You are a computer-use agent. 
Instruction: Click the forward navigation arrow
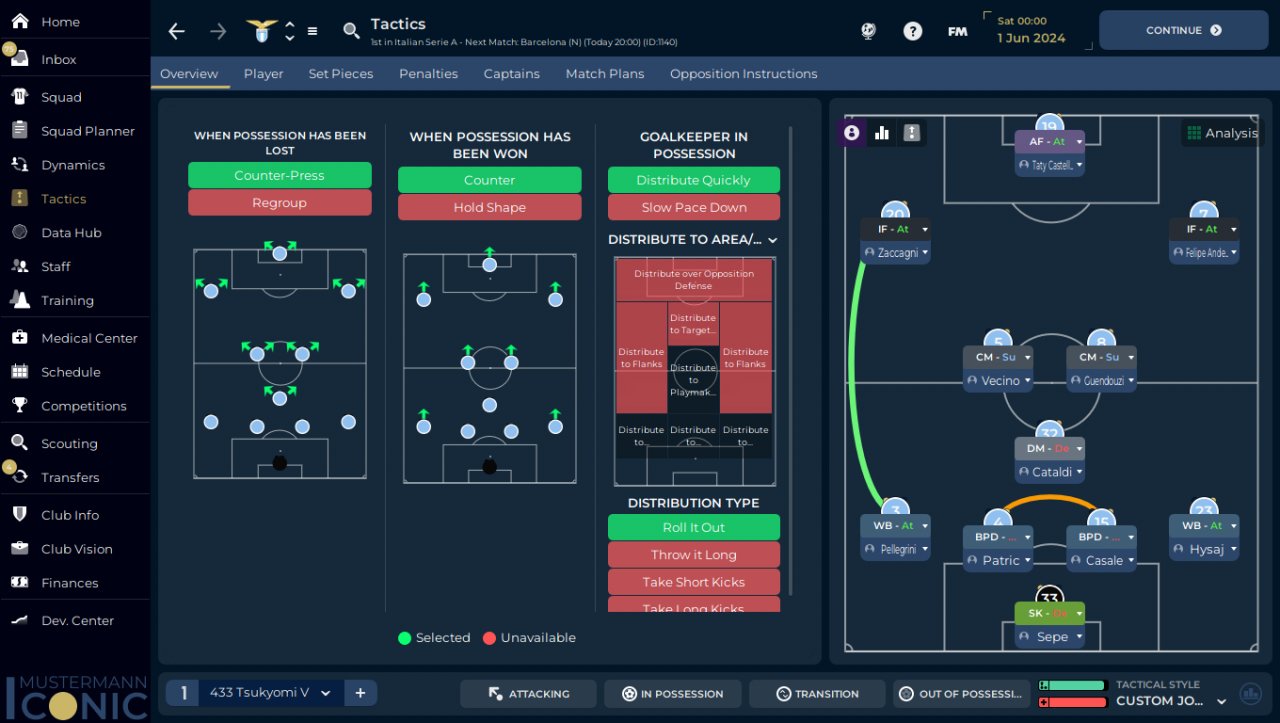click(x=218, y=31)
